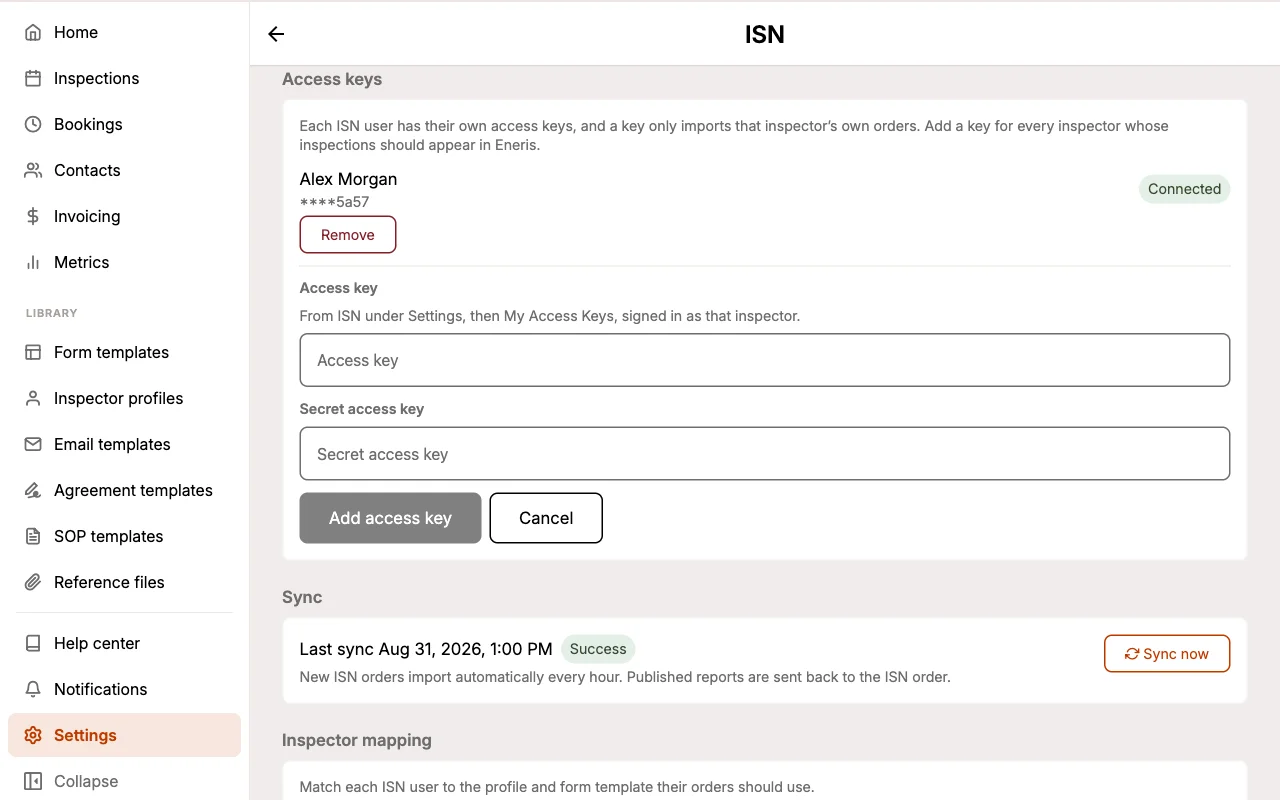Screen dimensions: 1280x800
Task: Open Agreement templates label
Action: [133, 490]
